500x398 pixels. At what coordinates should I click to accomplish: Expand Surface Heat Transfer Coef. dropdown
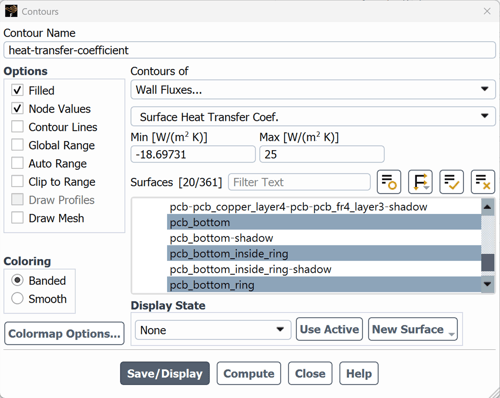(x=313, y=117)
